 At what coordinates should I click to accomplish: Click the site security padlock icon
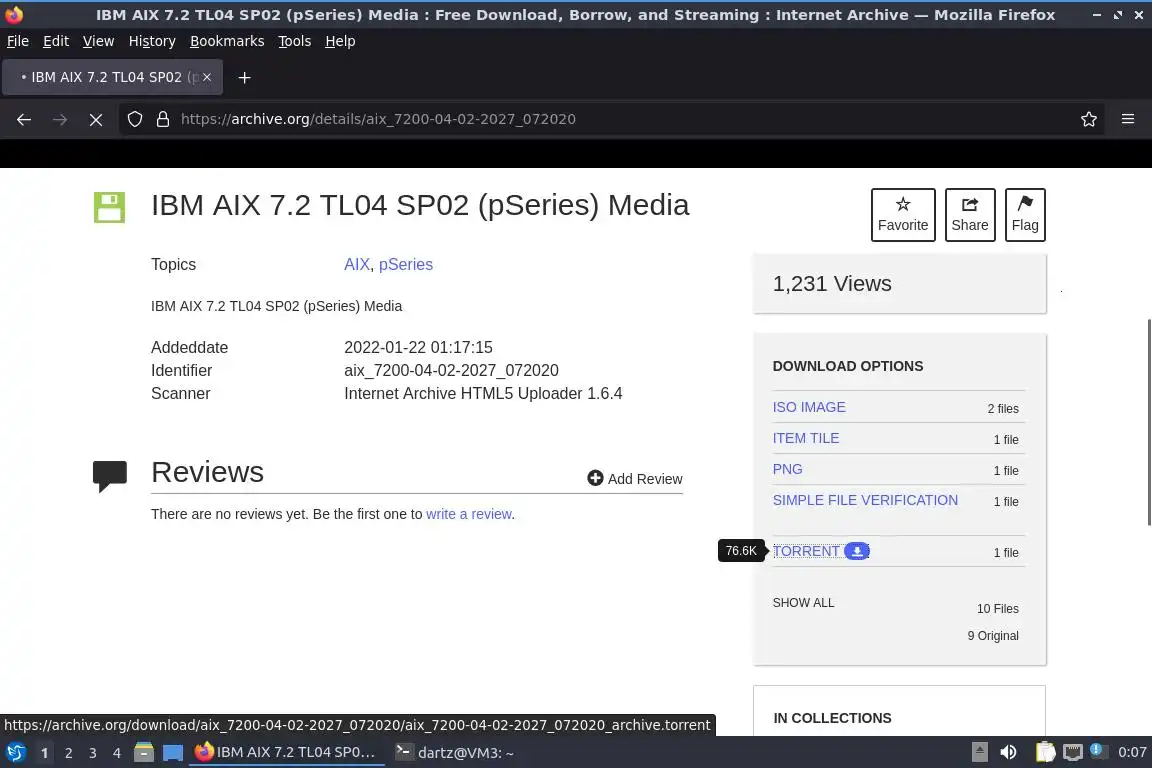(x=163, y=119)
